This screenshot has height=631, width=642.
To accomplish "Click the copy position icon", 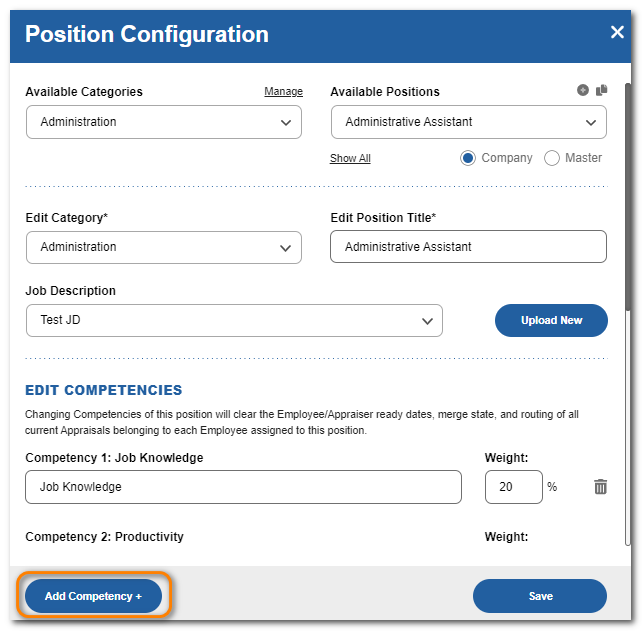I will click(601, 90).
